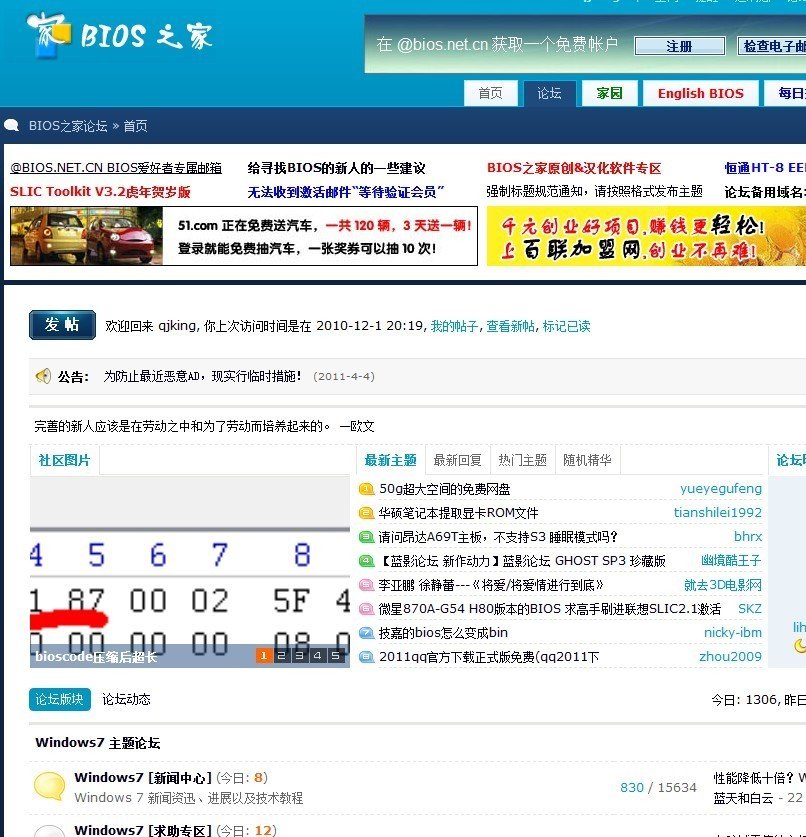
Task: Show slideshow image number 4
Action: click(x=318, y=656)
